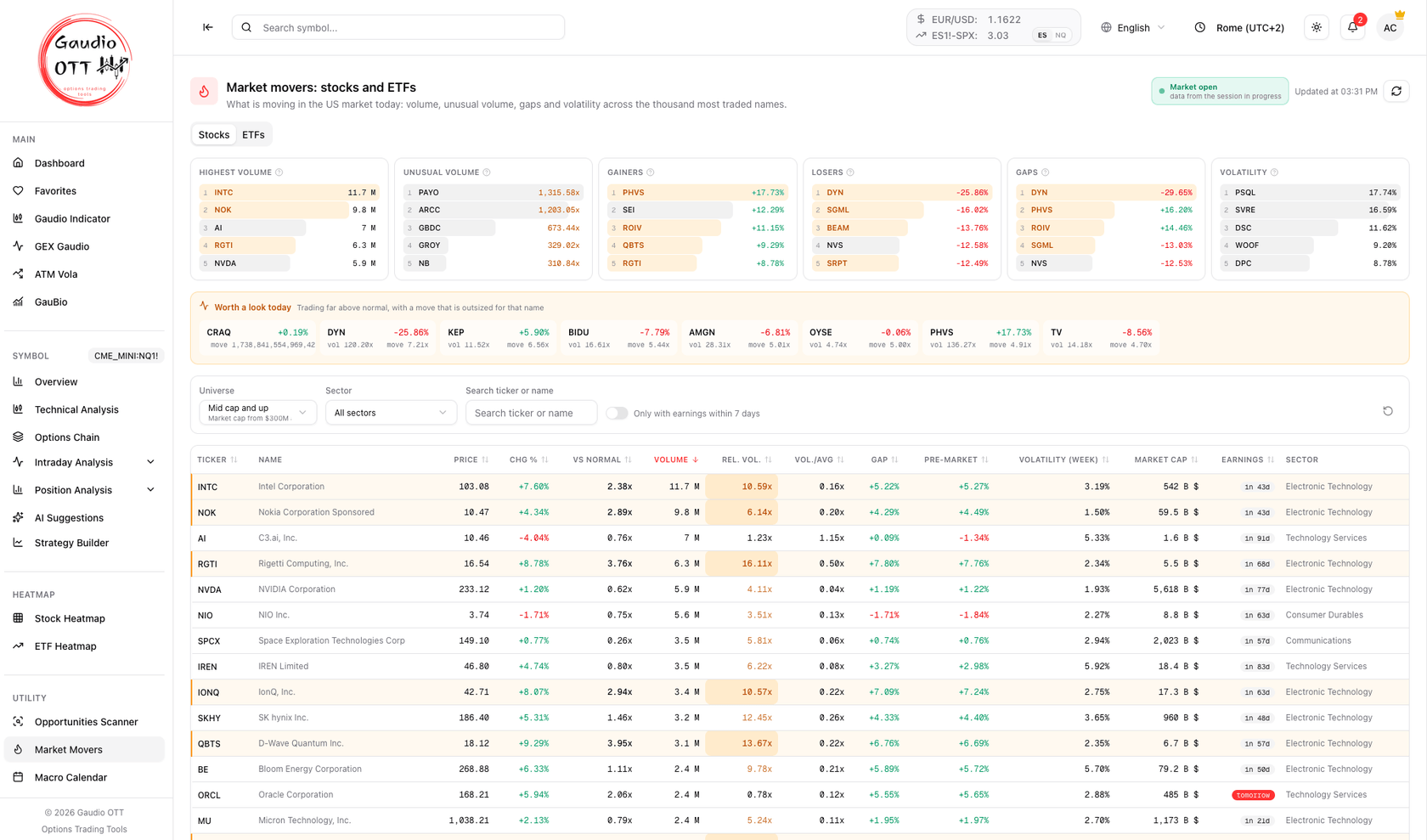Sort by Volatility (Week) column

[x=1064, y=459]
